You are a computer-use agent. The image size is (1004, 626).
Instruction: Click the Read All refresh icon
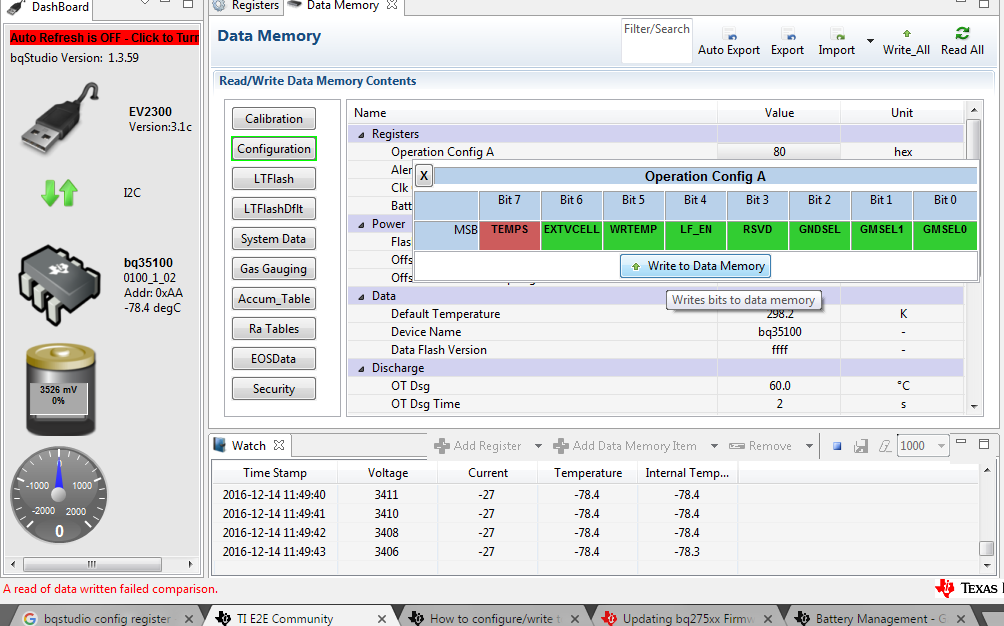click(x=962, y=33)
